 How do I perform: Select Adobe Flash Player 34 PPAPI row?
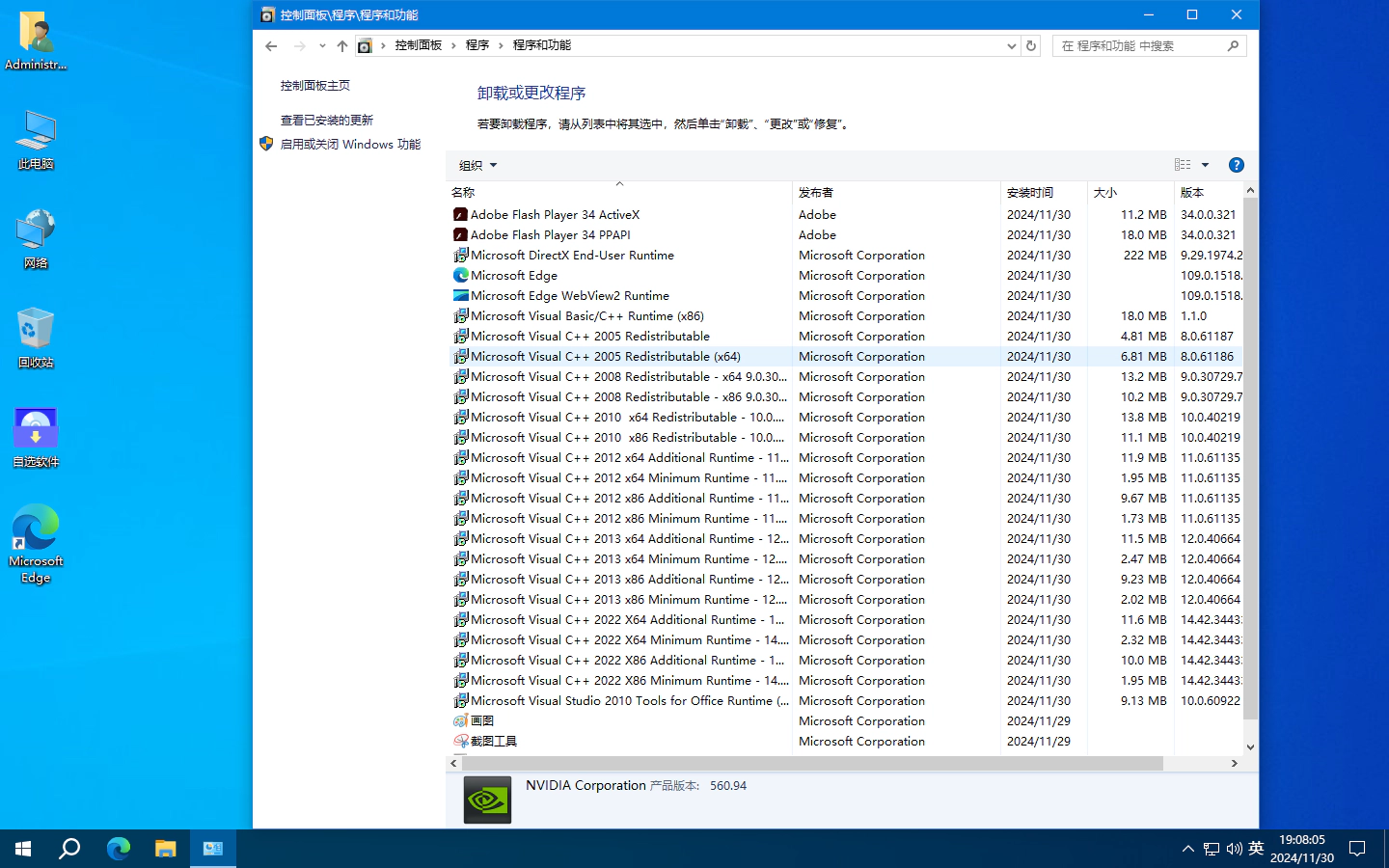[x=844, y=235]
